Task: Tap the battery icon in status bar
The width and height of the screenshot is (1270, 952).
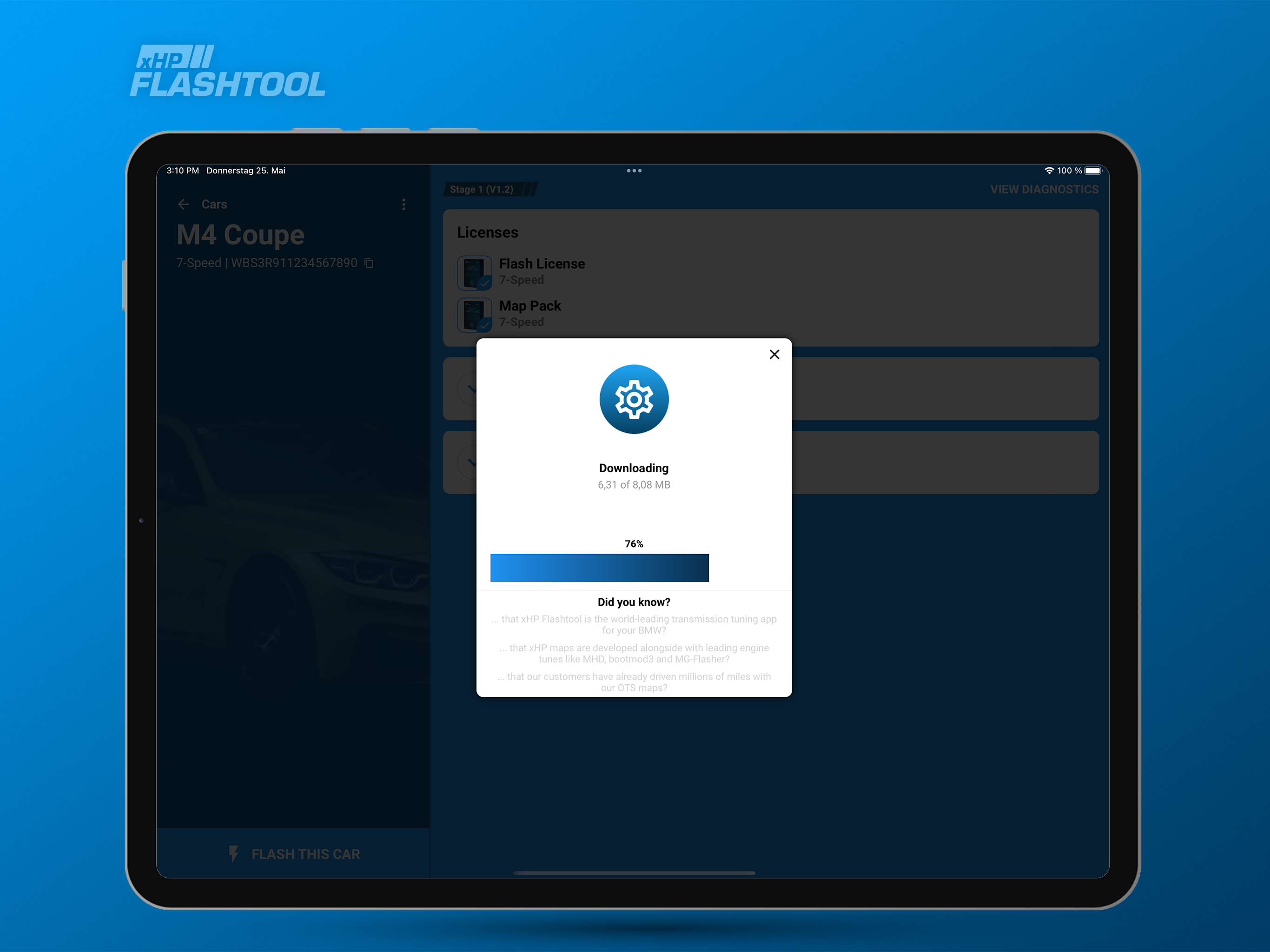Action: coord(1093,171)
